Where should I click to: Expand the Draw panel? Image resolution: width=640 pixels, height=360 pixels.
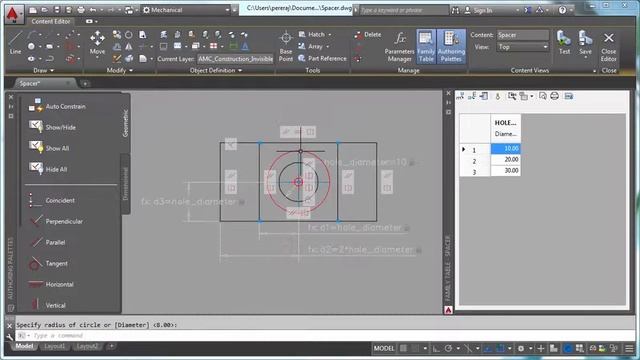tap(43, 71)
